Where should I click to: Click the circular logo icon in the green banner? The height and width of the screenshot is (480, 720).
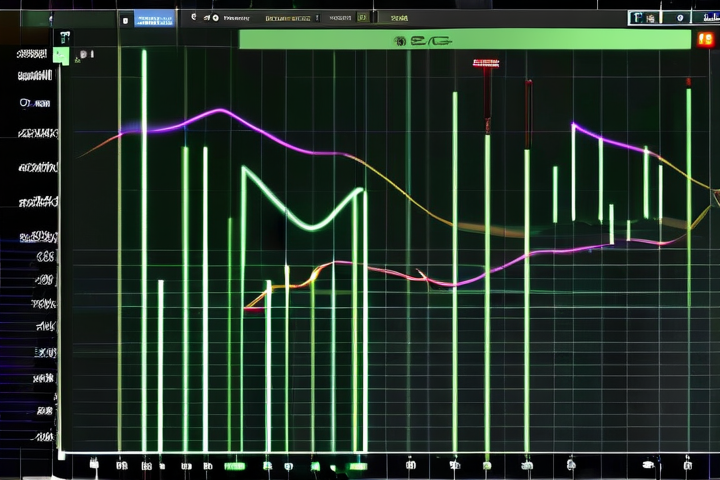point(400,41)
